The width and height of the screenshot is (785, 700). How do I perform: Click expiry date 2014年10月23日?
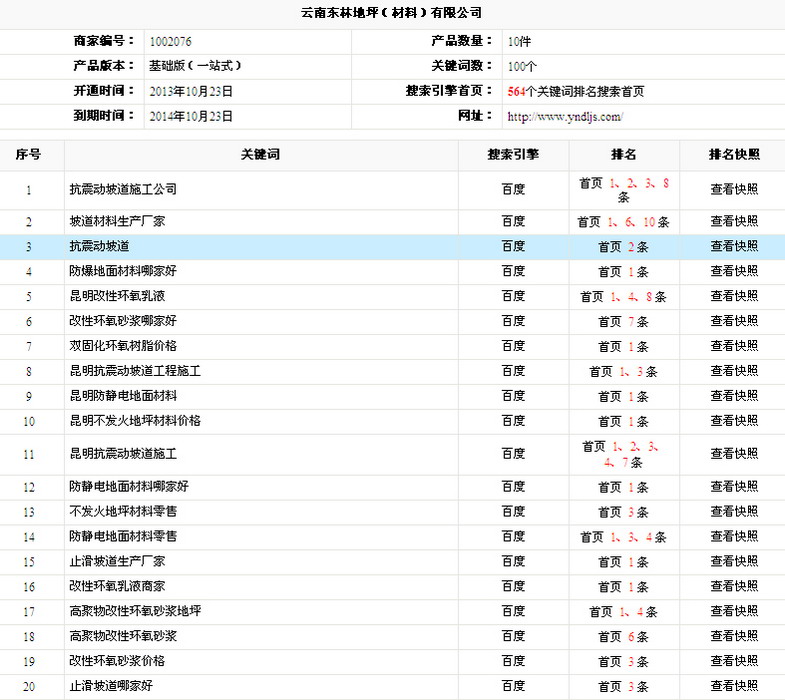pos(191,117)
